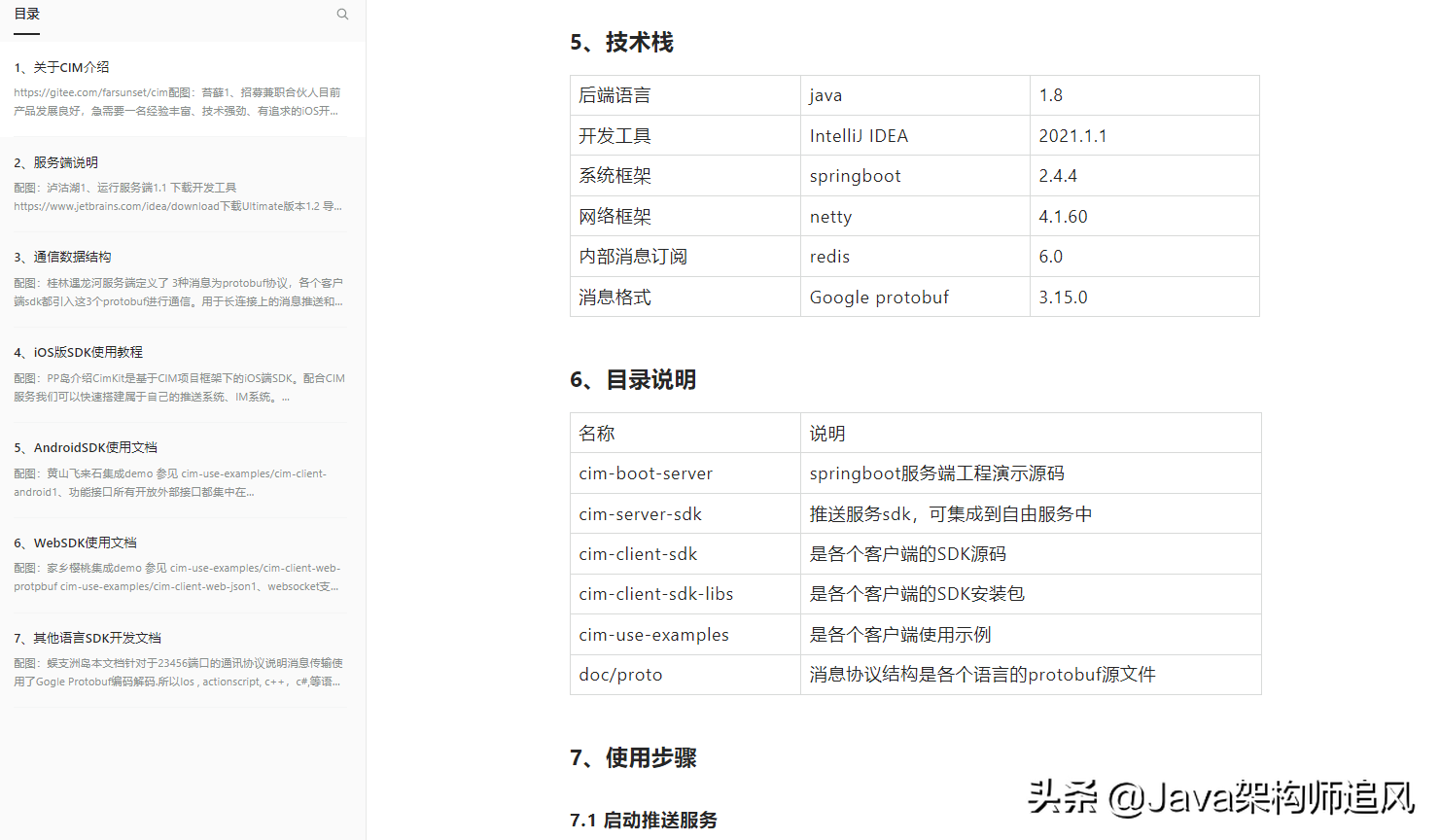Click the java table cell

click(x=915, y=95)
